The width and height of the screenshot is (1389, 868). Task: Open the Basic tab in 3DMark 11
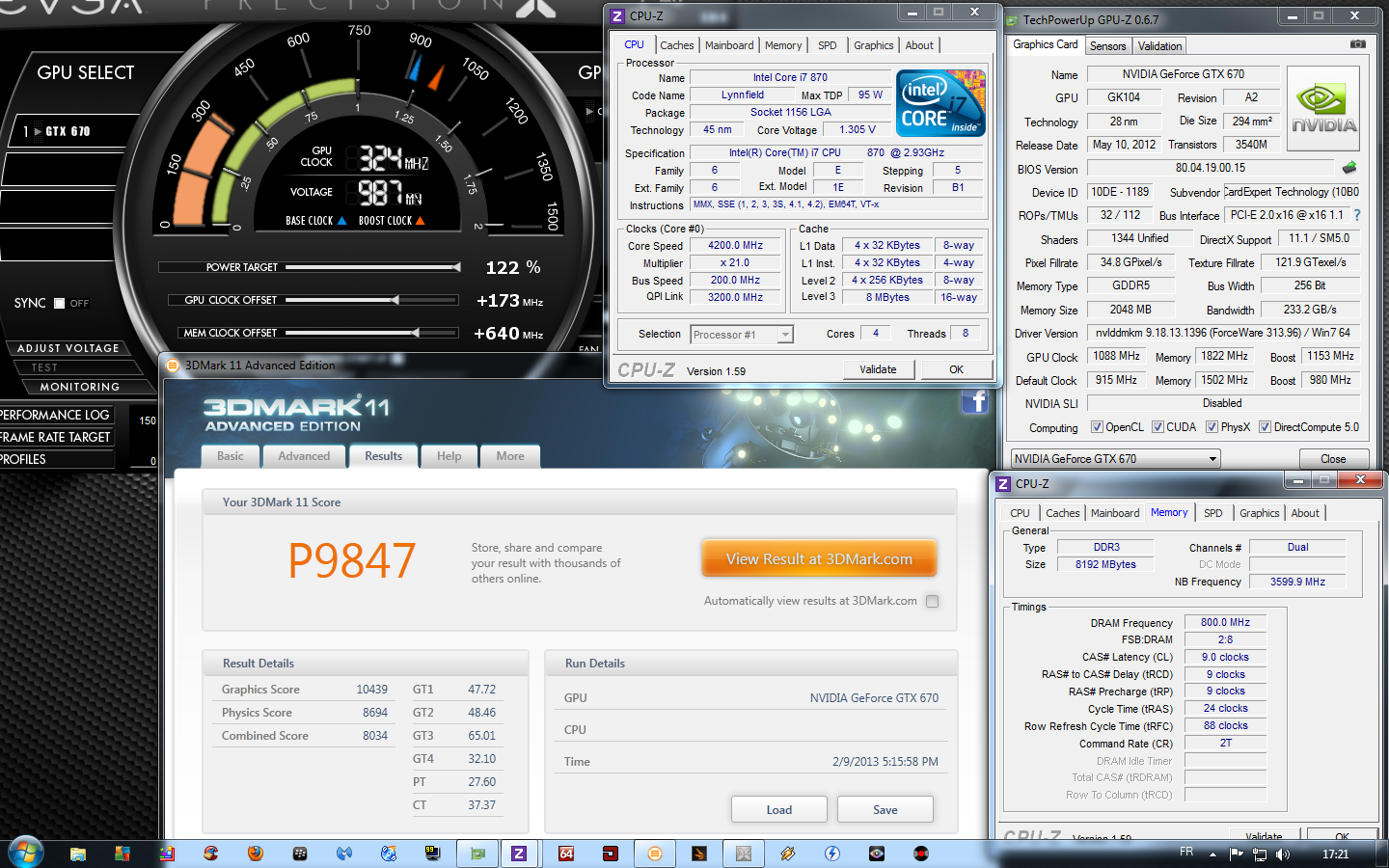(231, 456)
